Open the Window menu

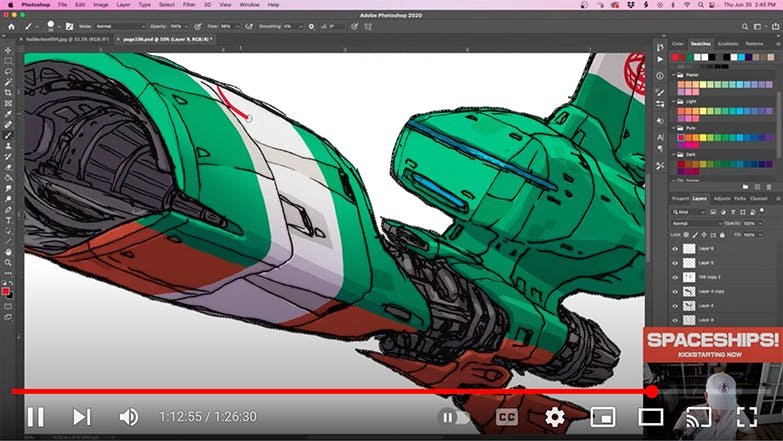coord(249,4)
